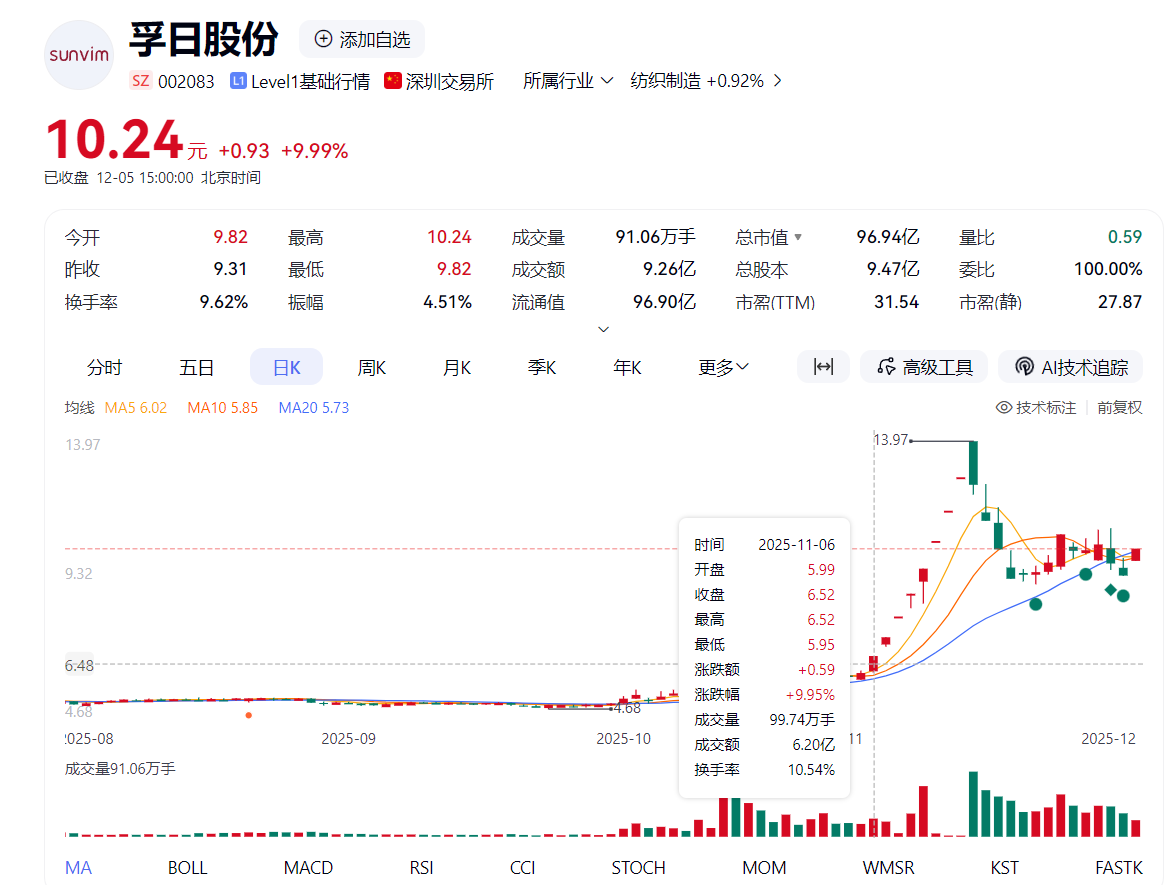Switch to 分时 chart tab
This screenshot has height=885, width=1164.
pos(104,368)
